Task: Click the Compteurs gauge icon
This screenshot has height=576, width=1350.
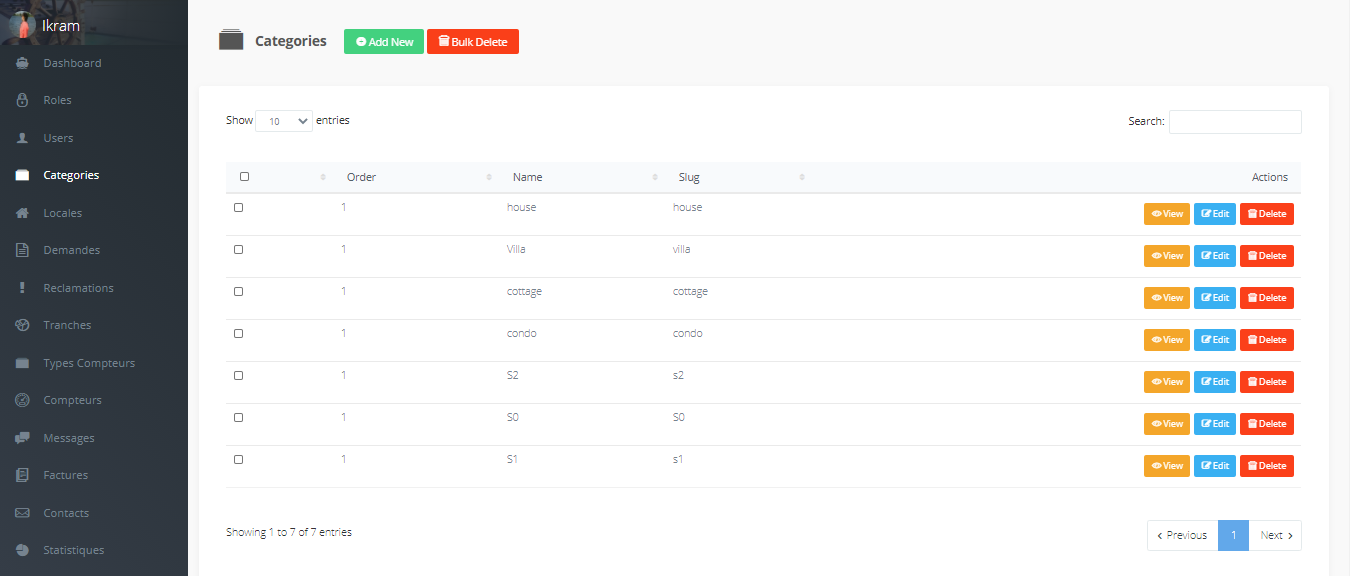Action: (22, 400)
